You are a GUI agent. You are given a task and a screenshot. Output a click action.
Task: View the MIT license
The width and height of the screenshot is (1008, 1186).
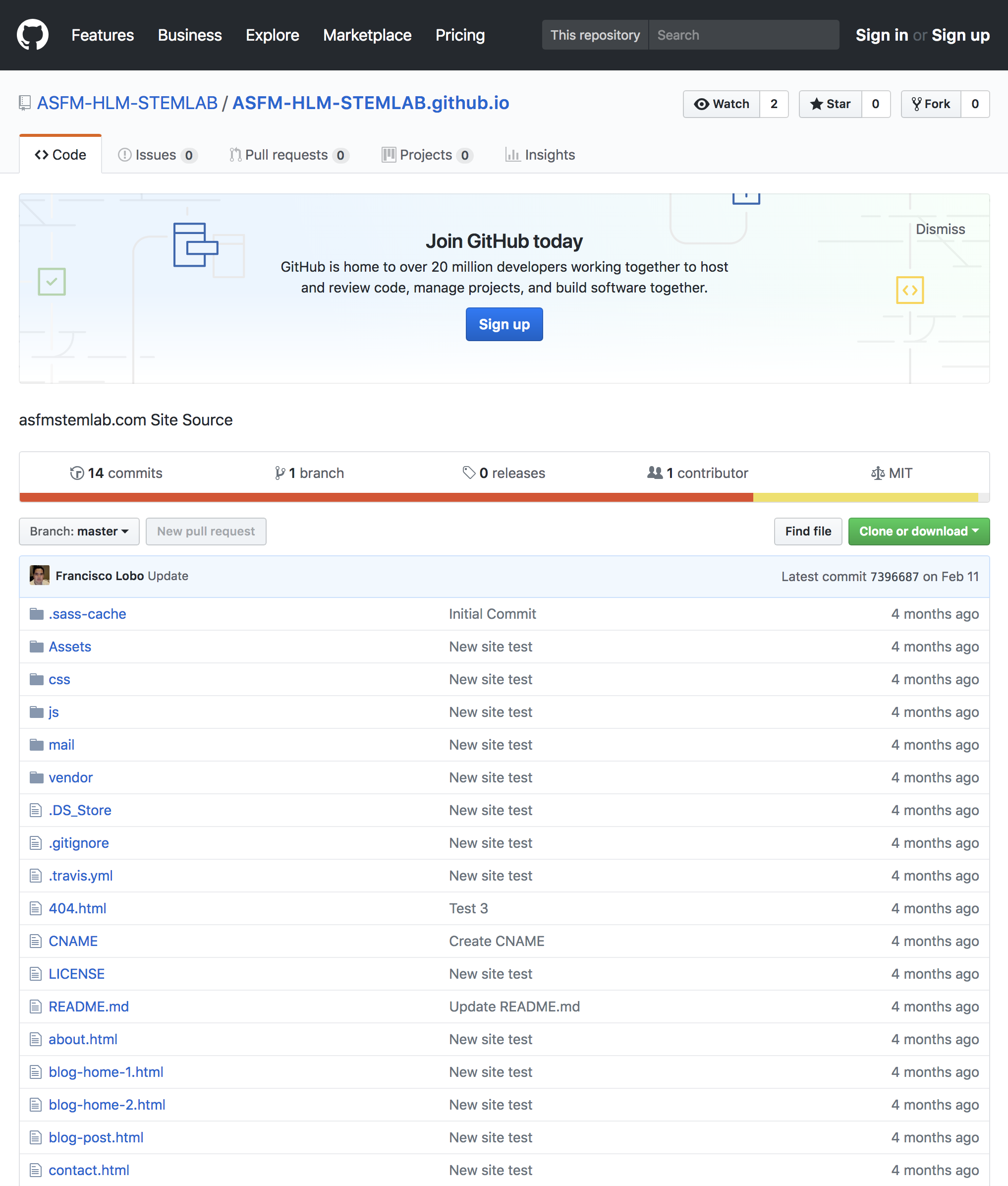pos(892,473)
